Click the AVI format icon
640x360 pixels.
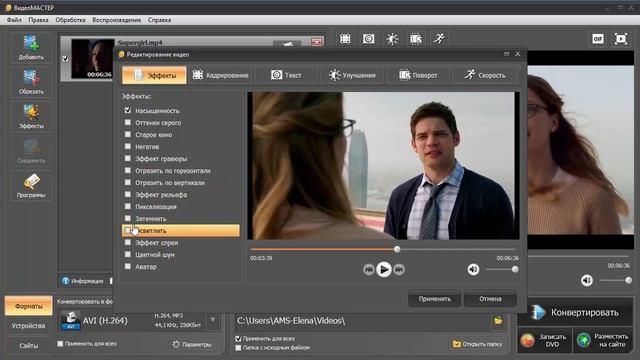click(x=71, y=320)
